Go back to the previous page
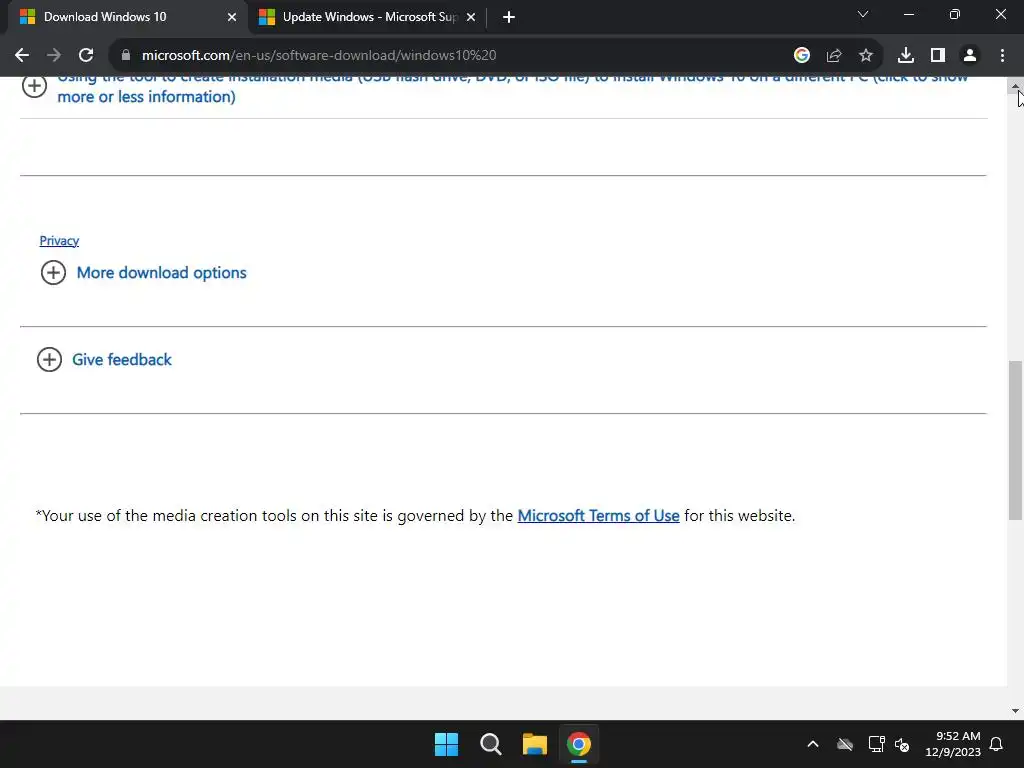The width and height of the screenshot is (1024, 768). click(22, 56)
